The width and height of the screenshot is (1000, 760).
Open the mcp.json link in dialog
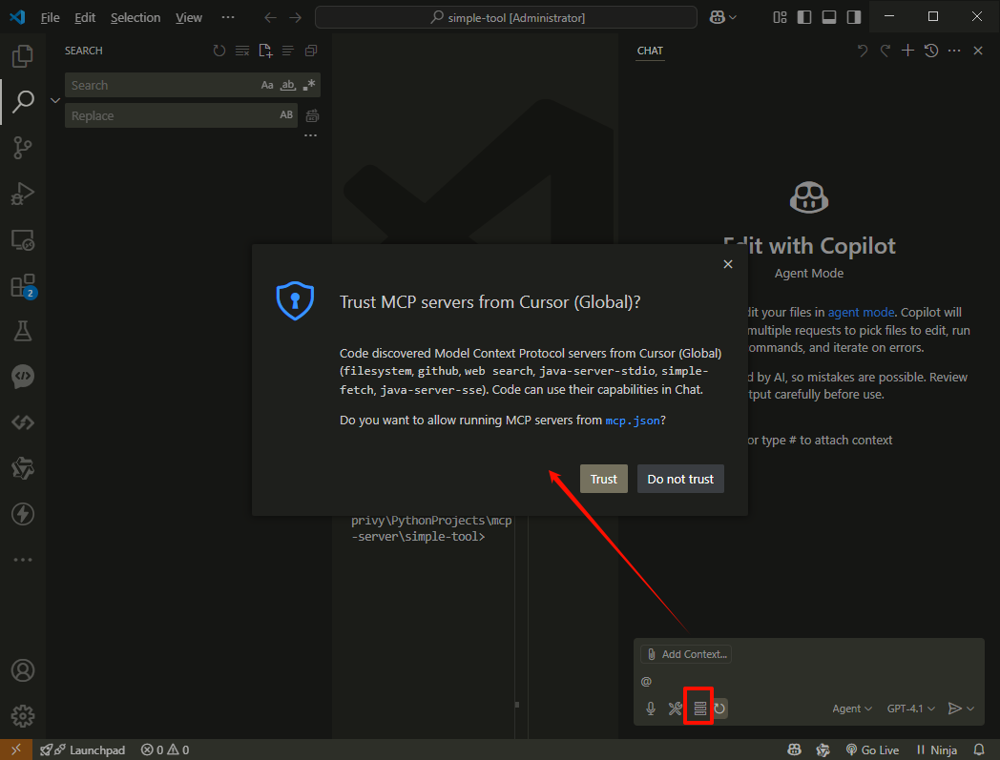632,421
